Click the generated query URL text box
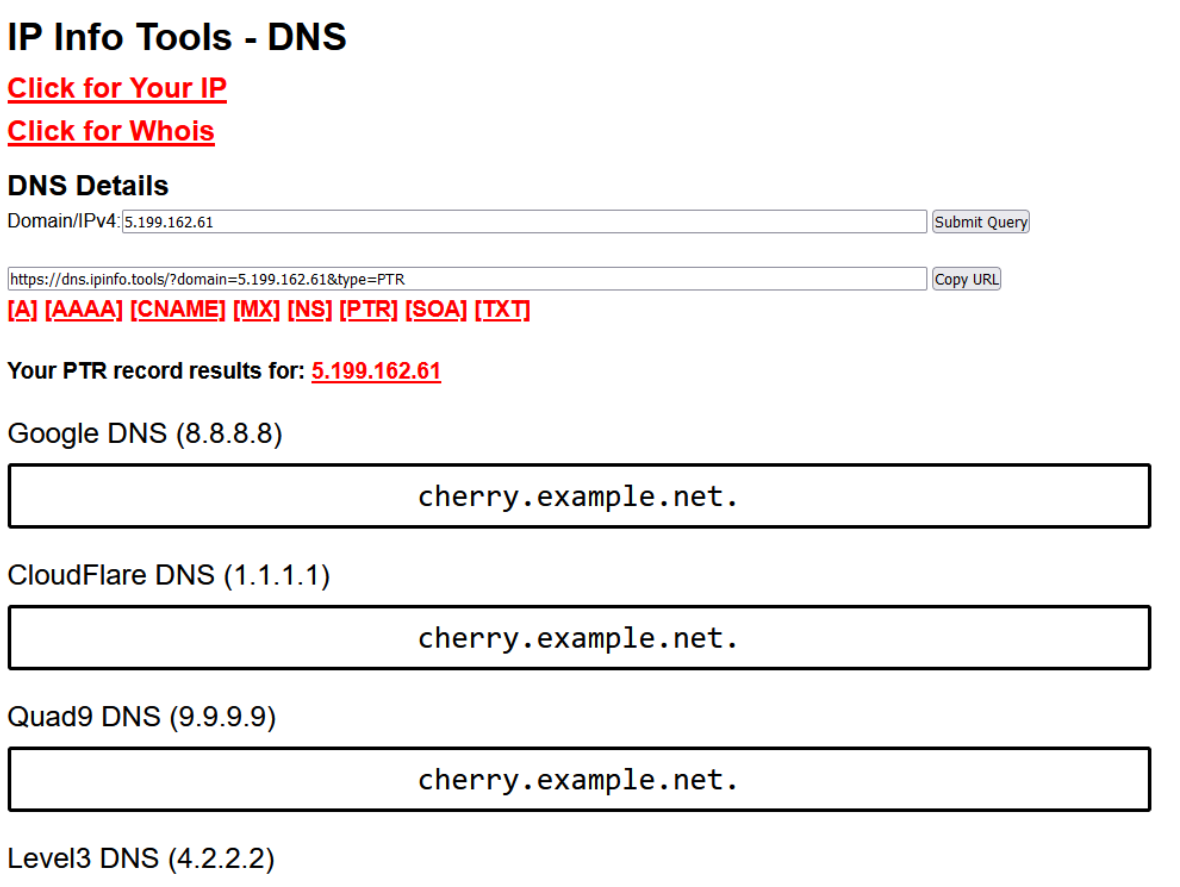 467,279
